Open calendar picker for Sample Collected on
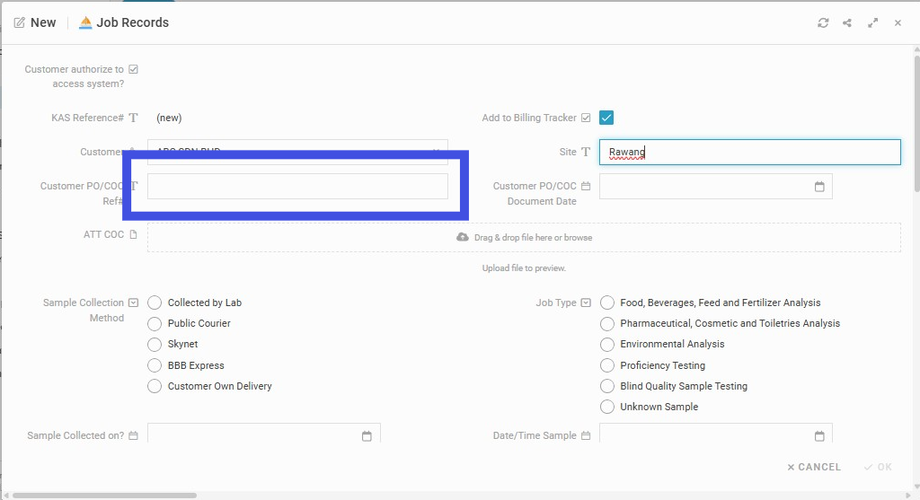The height and width of the screenshot is (500, 920). (x=366, y=436)
